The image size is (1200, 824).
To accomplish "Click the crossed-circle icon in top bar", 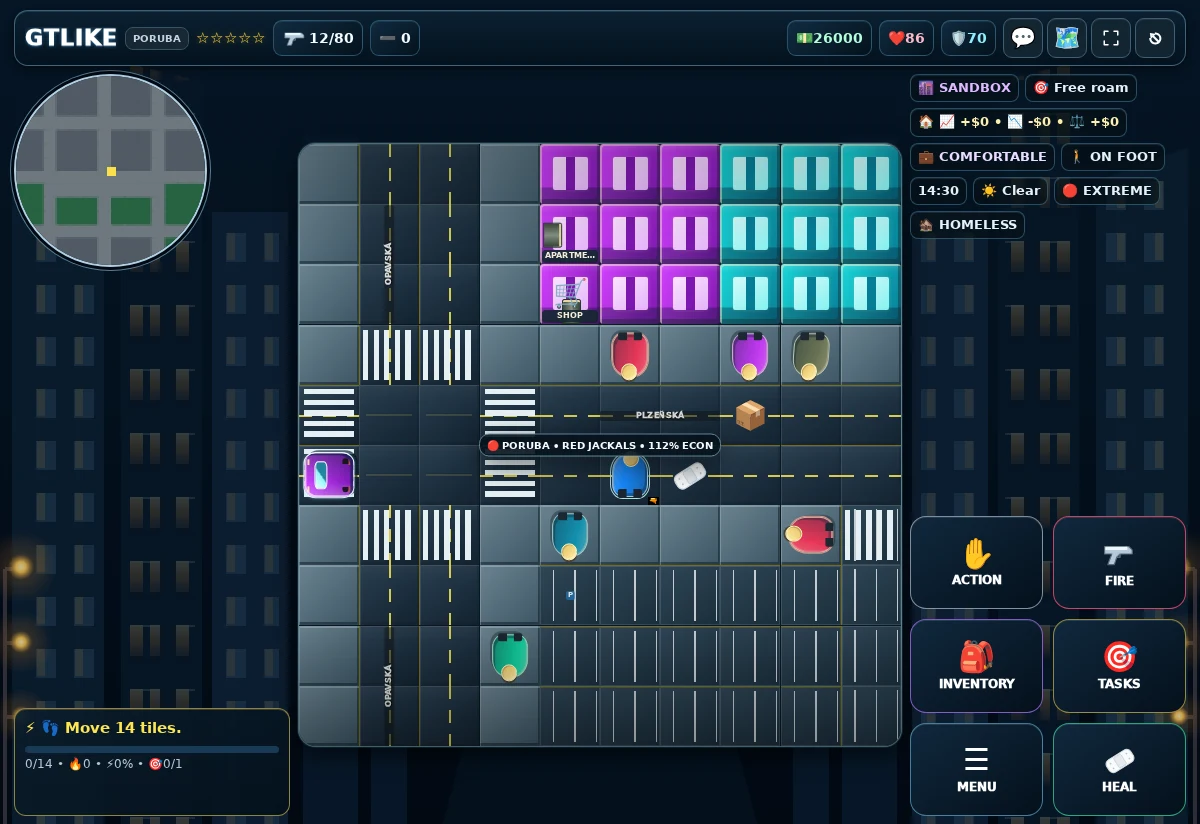I will (1155, 38).
